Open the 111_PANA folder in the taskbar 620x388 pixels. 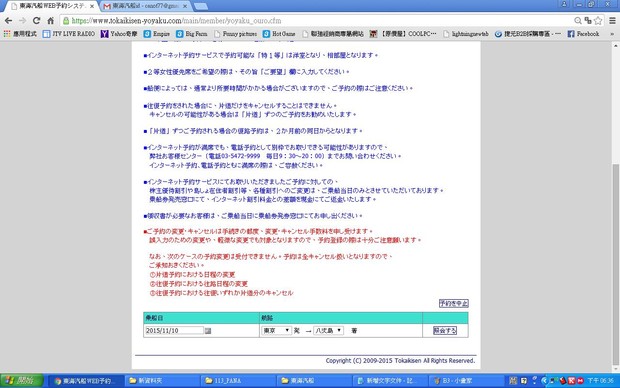pyautogui.click(x=238, y=380)
